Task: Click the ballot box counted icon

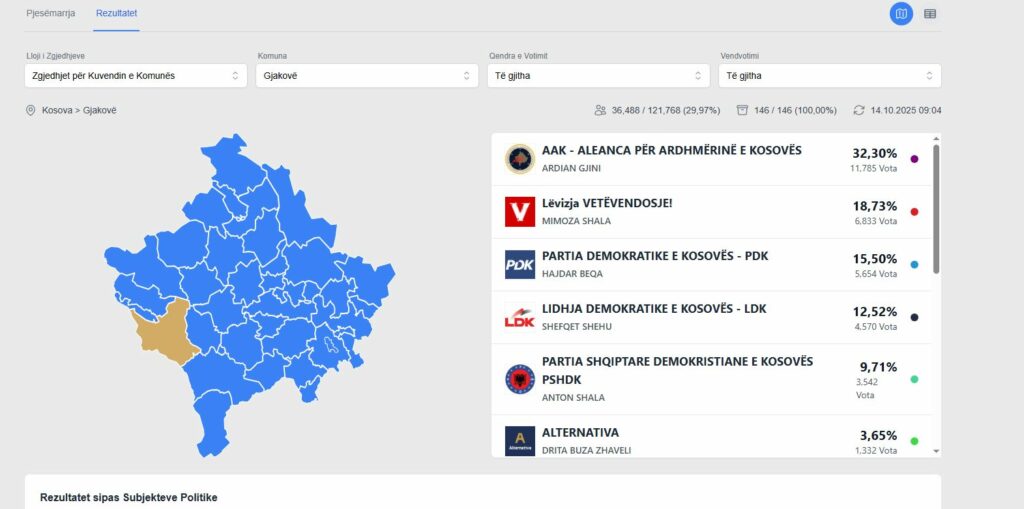Action: click(742, 110)
